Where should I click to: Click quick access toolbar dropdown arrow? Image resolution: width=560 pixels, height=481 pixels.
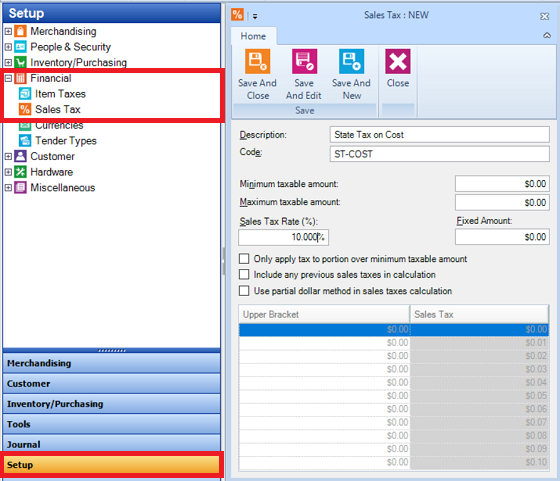255,16
